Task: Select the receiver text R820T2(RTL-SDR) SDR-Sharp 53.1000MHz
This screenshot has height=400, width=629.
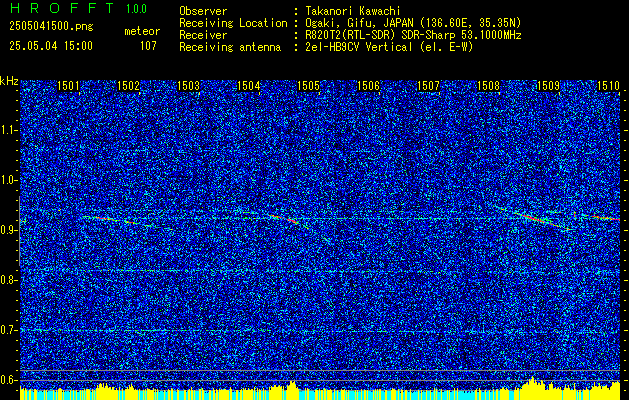Action: 413,35
